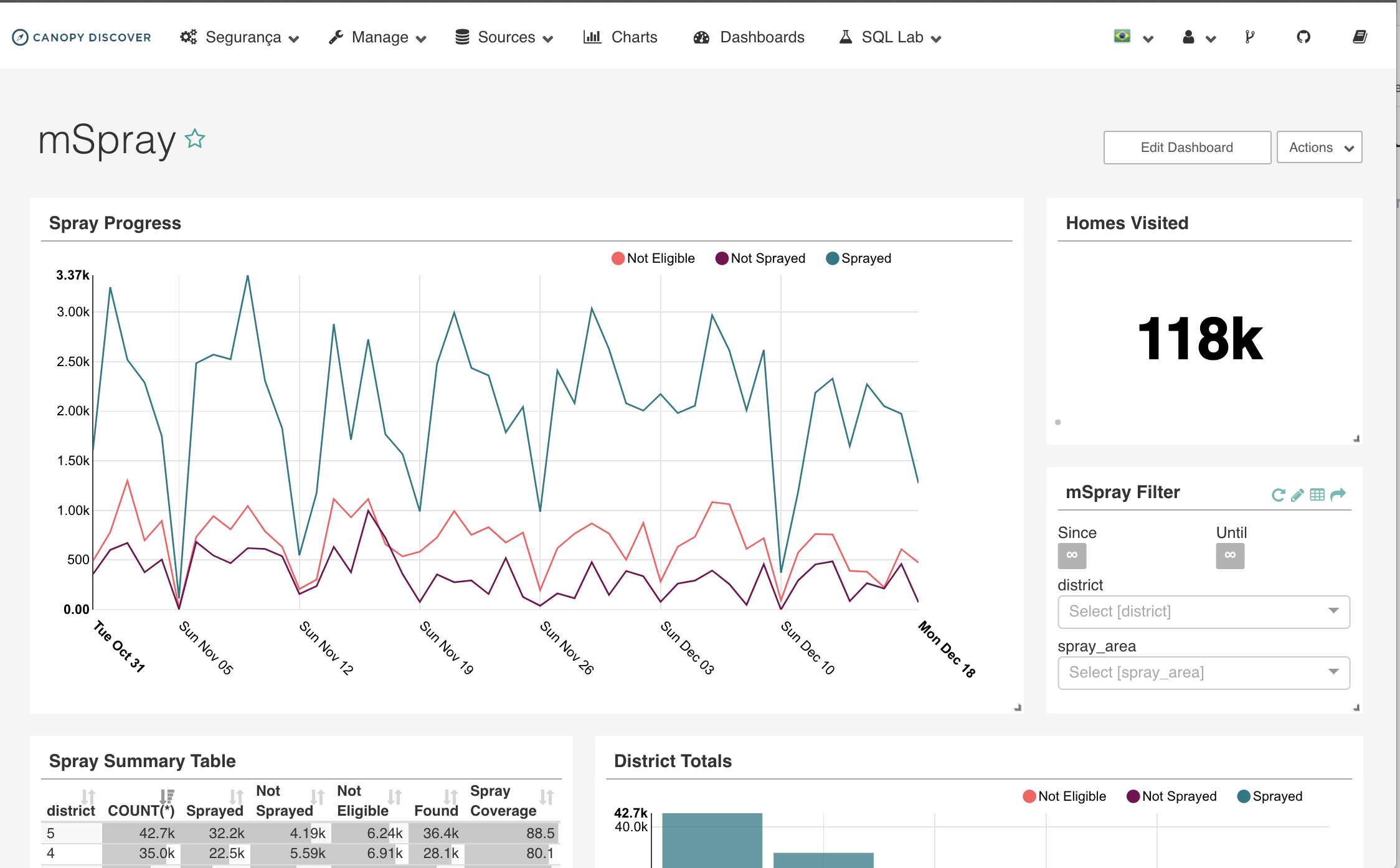Click the user profile icon
Image resolution: width=1400 pixels, height=868 pixels.
1188,37
